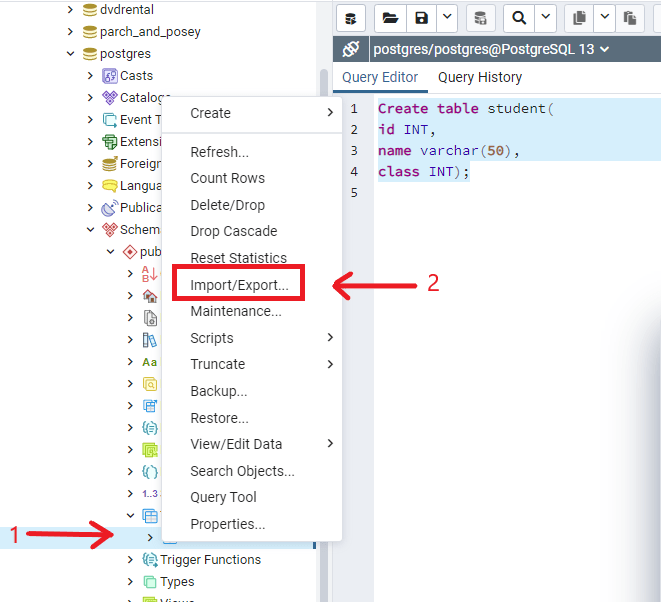Click the Trigger Functions node icon
661x602 pixels.
tap(150, 560)
